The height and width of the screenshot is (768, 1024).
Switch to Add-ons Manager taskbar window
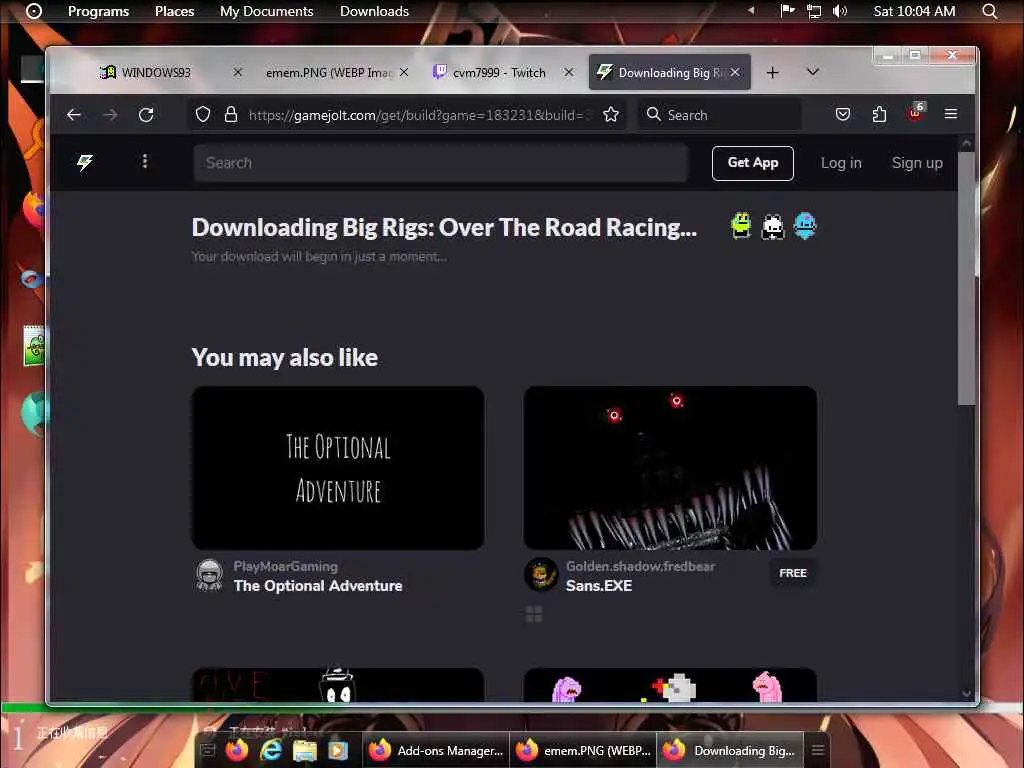click(436, 750)
